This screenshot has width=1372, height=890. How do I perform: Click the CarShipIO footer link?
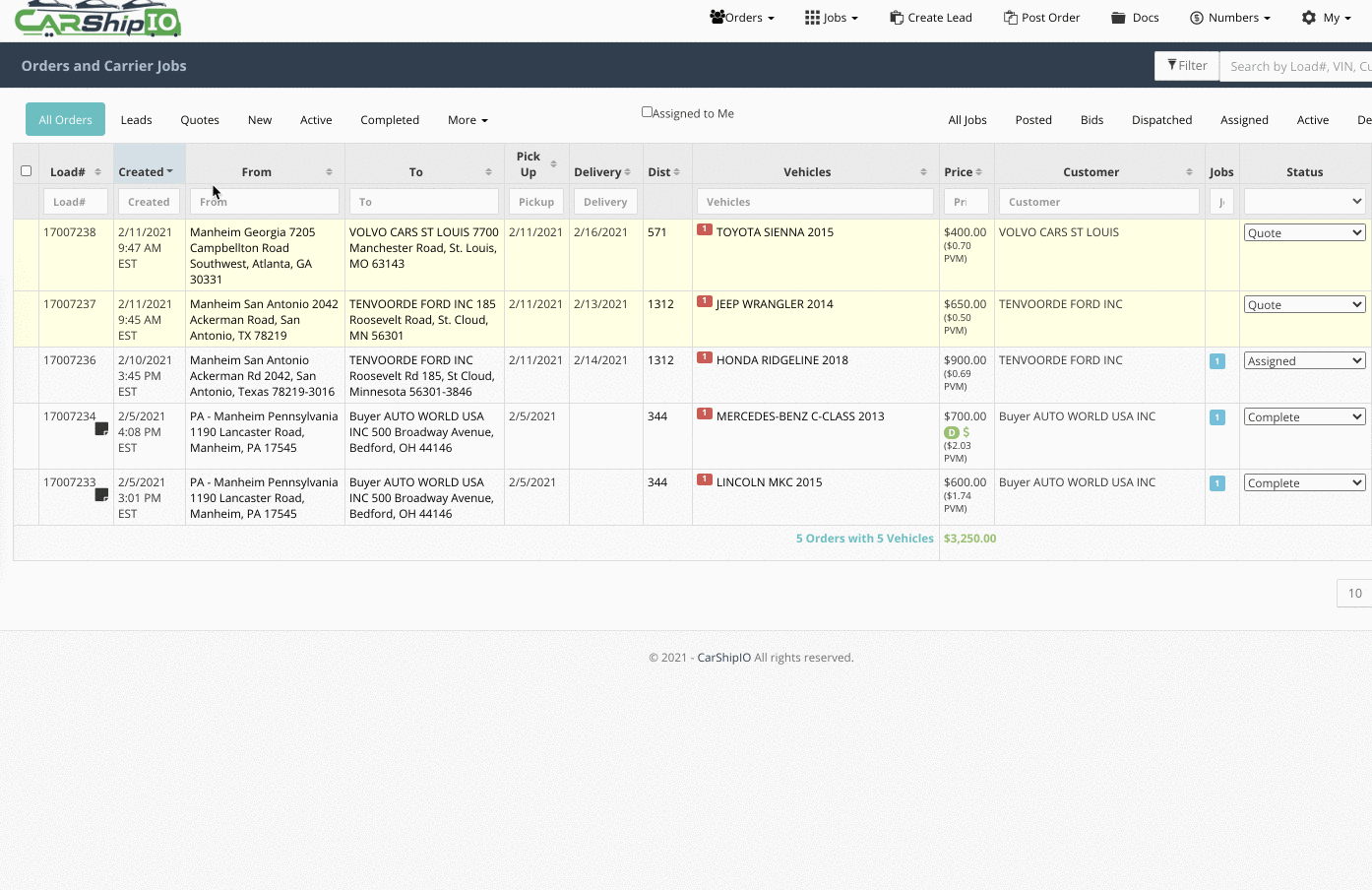click(x=724, y=658)
